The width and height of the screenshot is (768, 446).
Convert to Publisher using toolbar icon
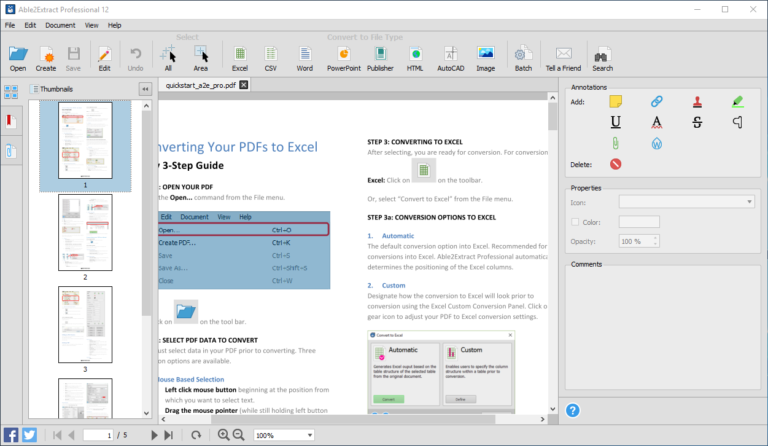(x=381, y=54)
